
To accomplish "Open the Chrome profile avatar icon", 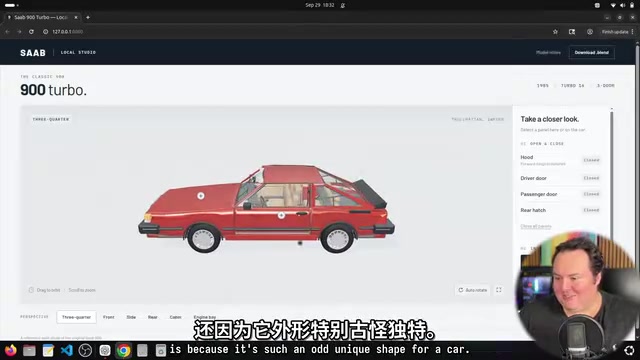I will (x=590, y=31).
